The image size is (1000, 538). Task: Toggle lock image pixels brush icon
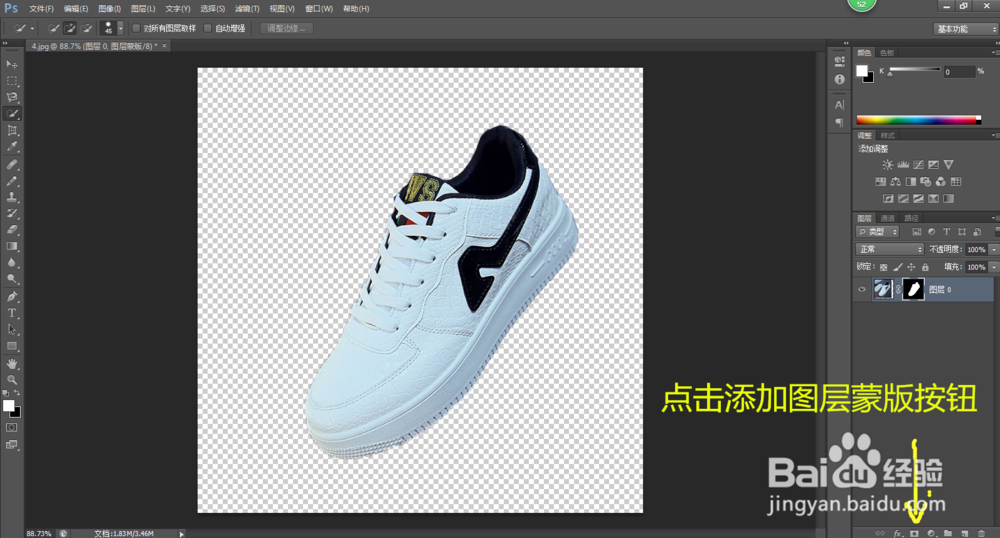(x=897, y=267)
